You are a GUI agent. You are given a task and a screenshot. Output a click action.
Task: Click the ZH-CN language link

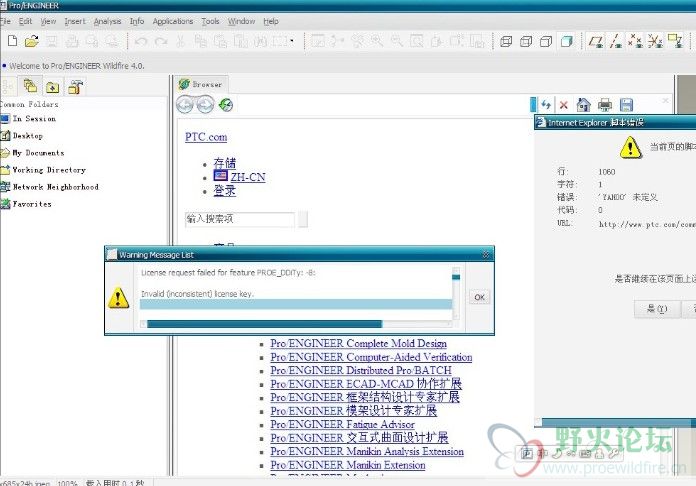[x=248, y=177]
